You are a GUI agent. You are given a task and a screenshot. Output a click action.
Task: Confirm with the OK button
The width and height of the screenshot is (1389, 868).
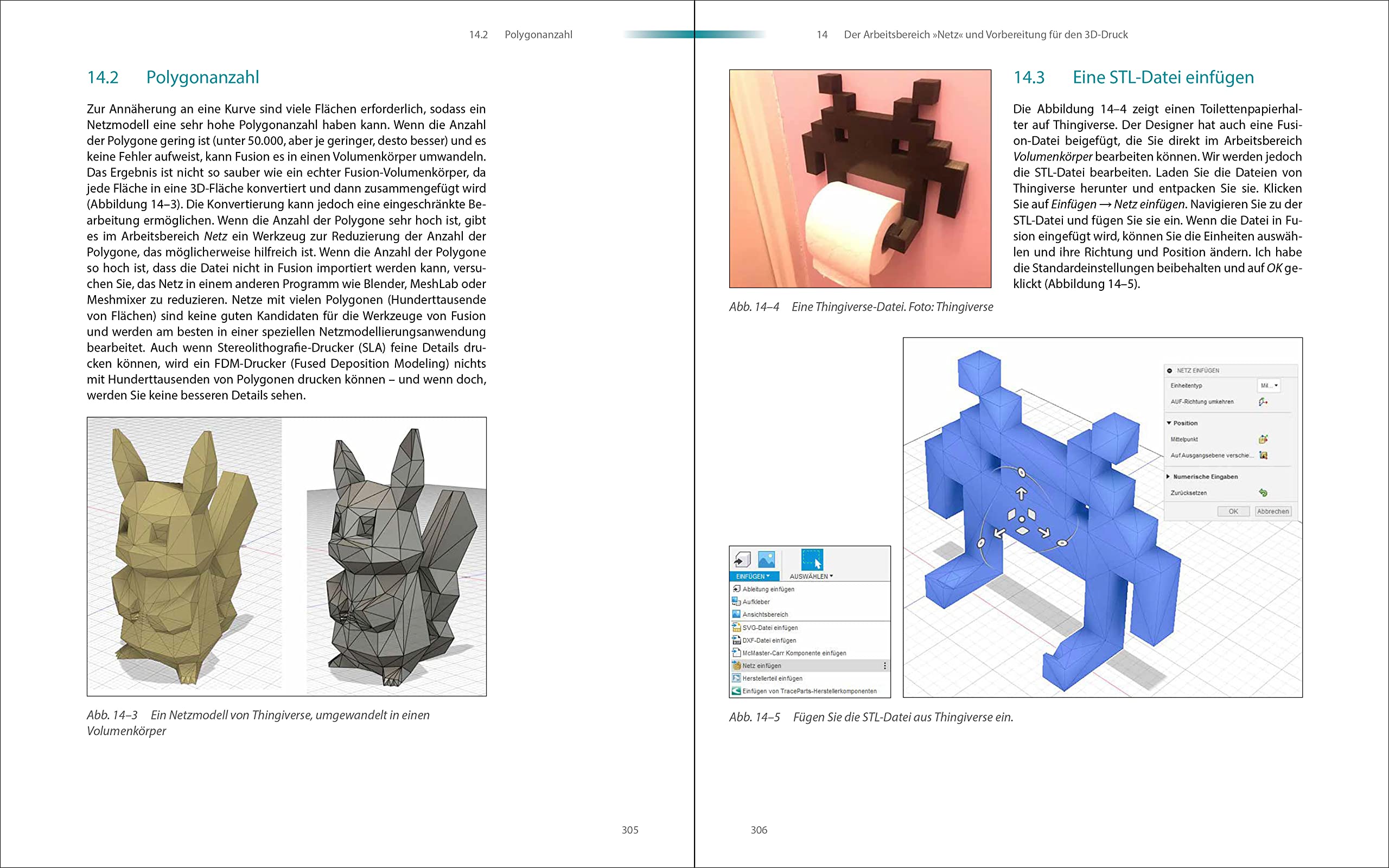tap(1233, 512)
